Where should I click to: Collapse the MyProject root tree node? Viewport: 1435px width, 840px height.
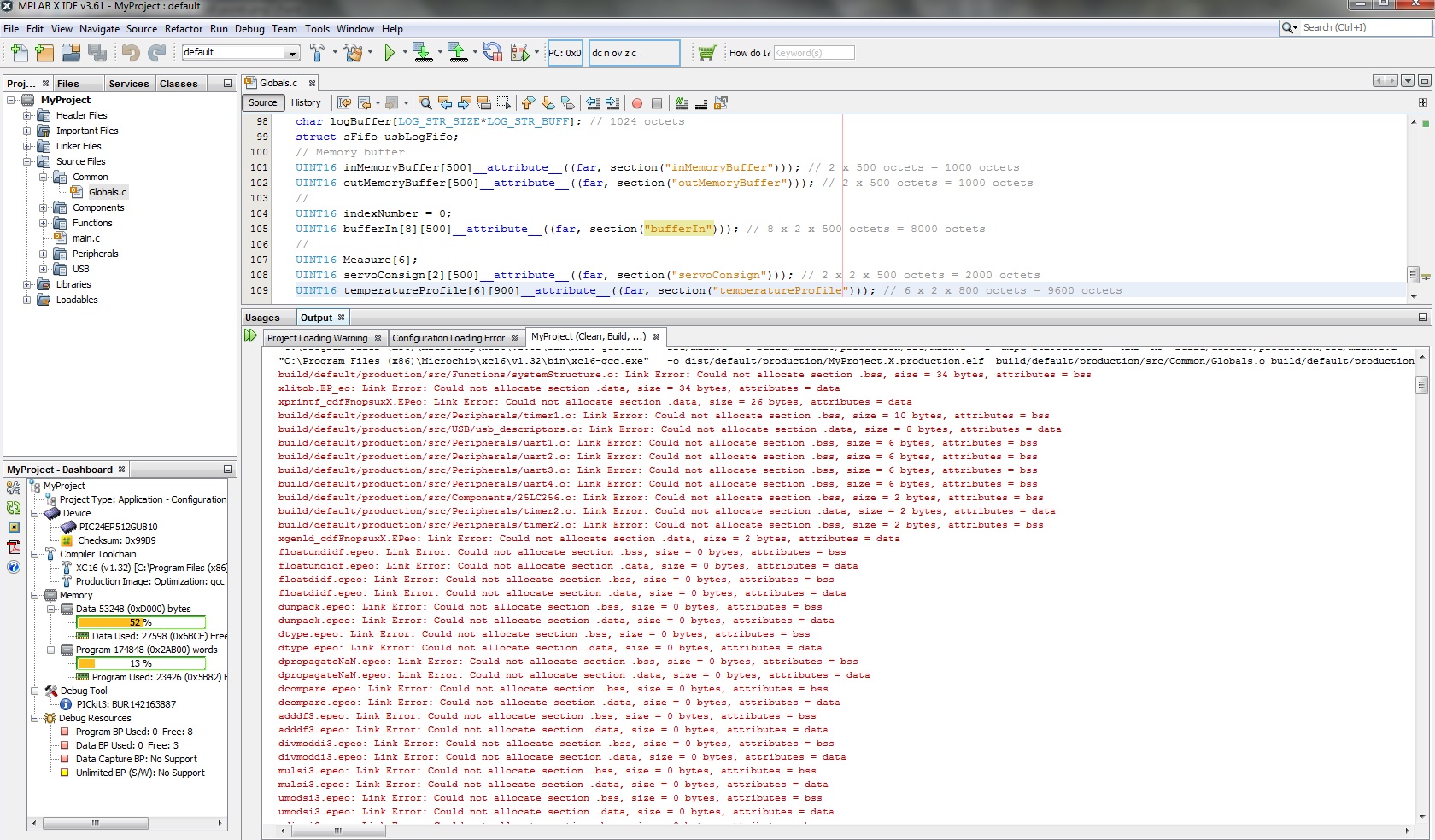(11, 100)
